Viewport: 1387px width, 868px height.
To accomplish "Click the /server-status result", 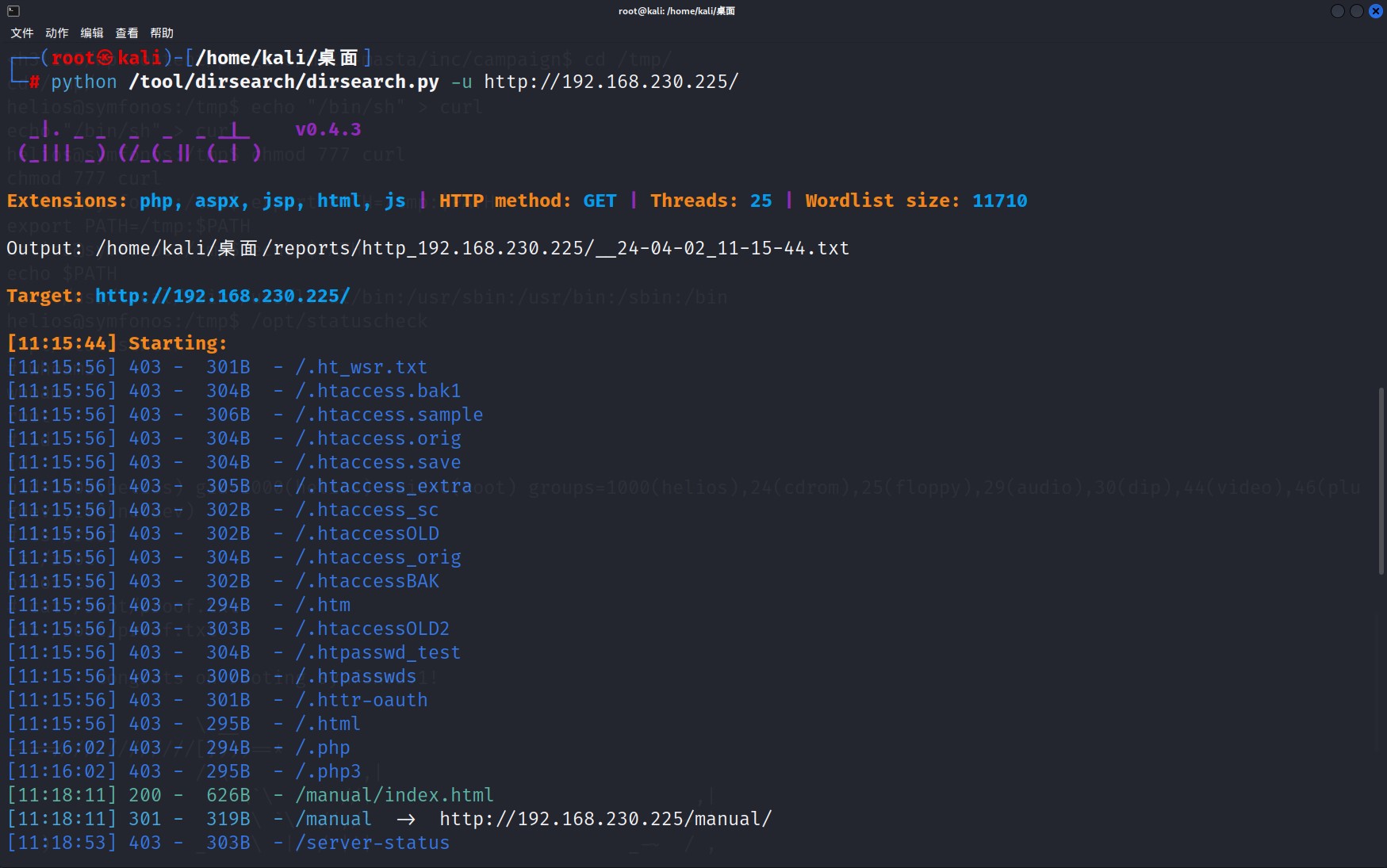I will click(372, 843).
